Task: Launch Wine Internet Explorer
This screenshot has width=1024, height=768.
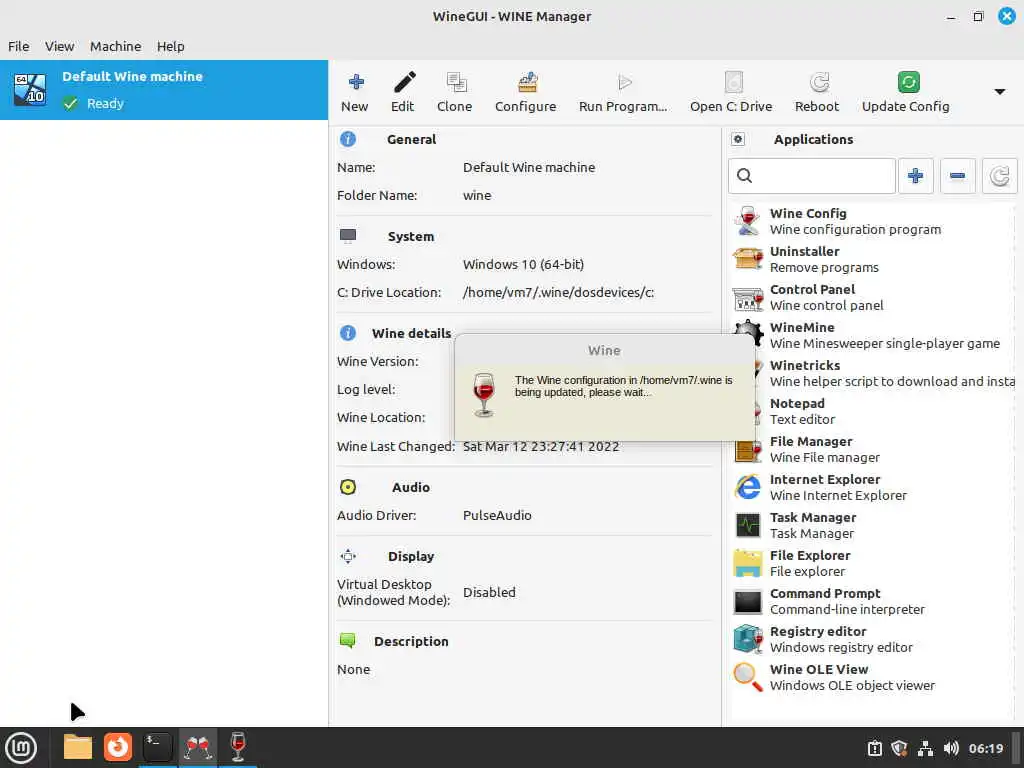Action: coord(872,487)
